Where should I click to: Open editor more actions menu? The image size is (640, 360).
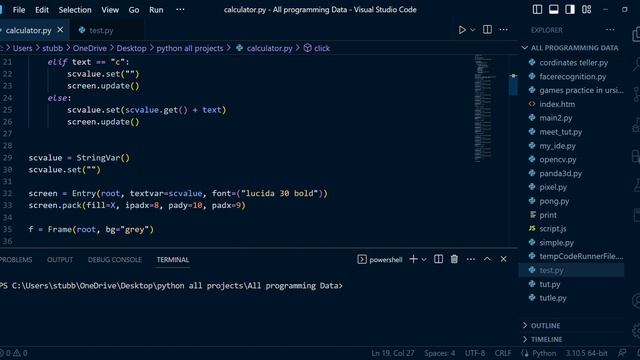pyautogui.click(x=504, y=29)
